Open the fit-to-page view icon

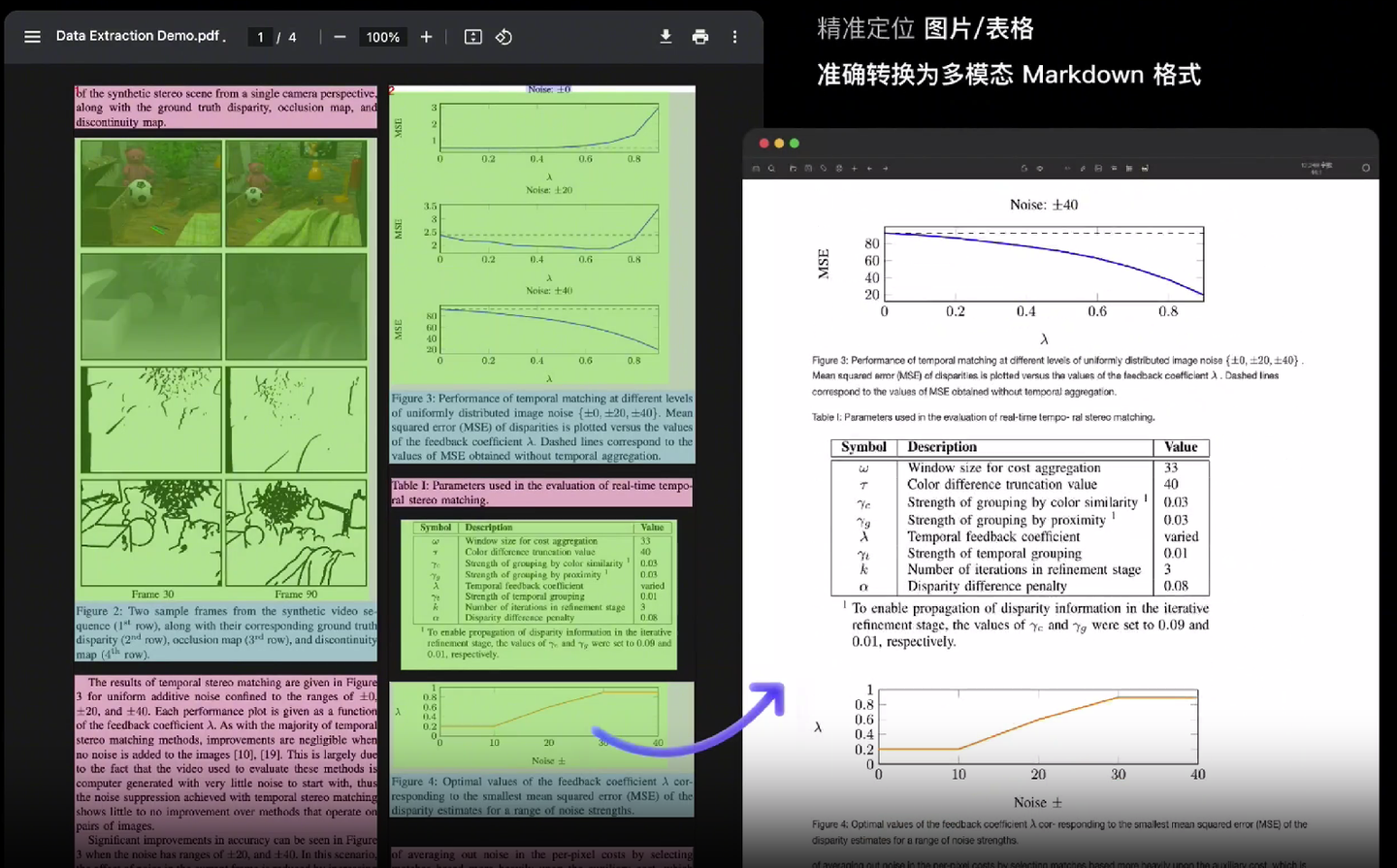(472, 36)
